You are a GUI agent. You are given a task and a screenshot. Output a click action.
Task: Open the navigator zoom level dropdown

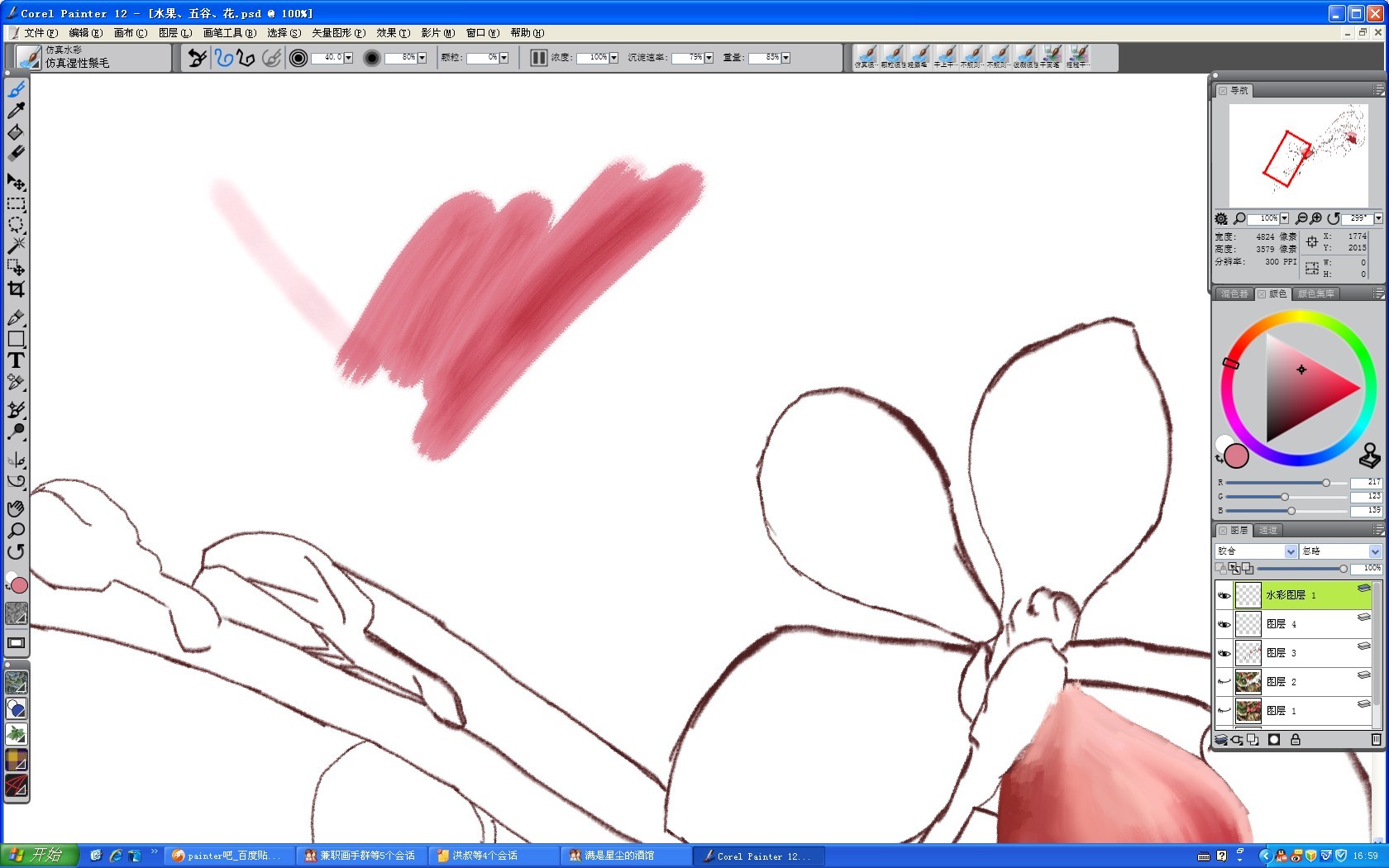click(x=1284, y=219)
